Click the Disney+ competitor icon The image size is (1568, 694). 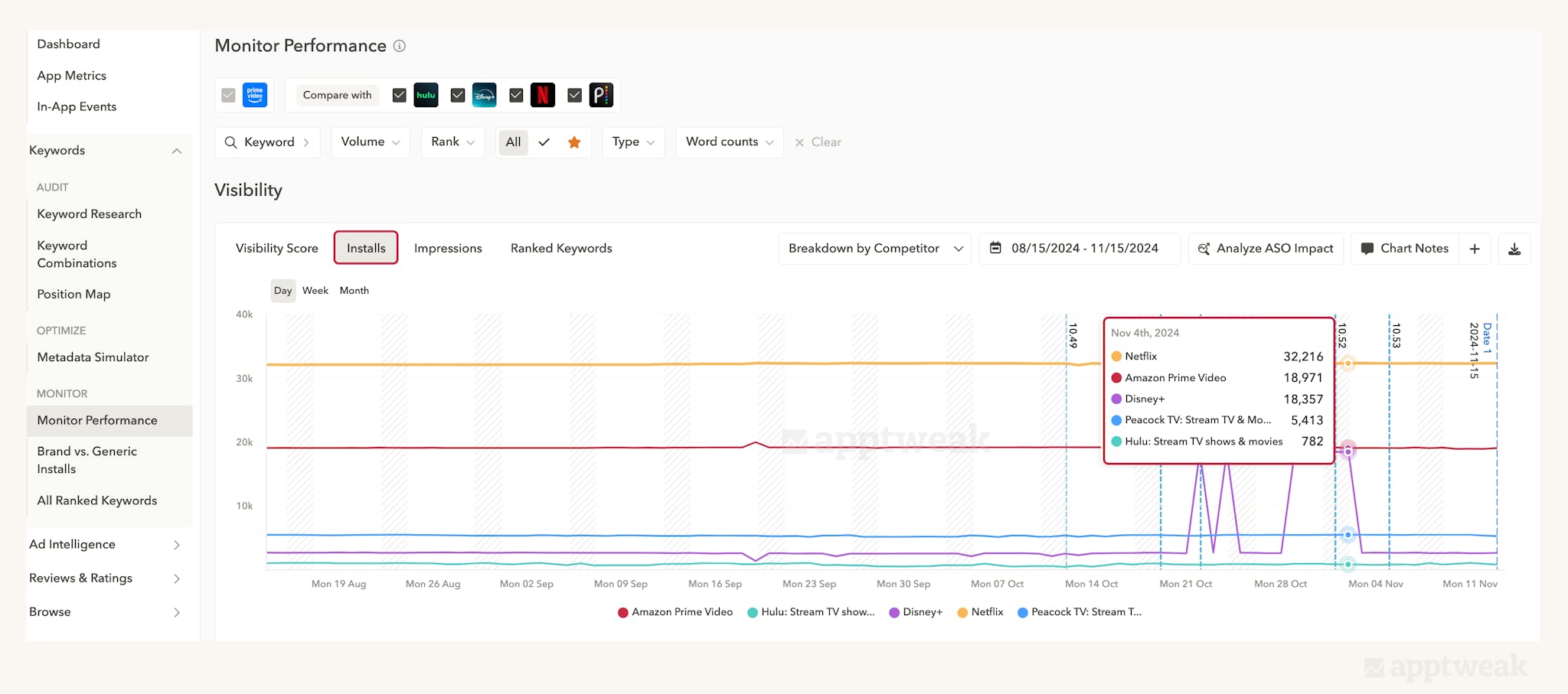[485, 95]
